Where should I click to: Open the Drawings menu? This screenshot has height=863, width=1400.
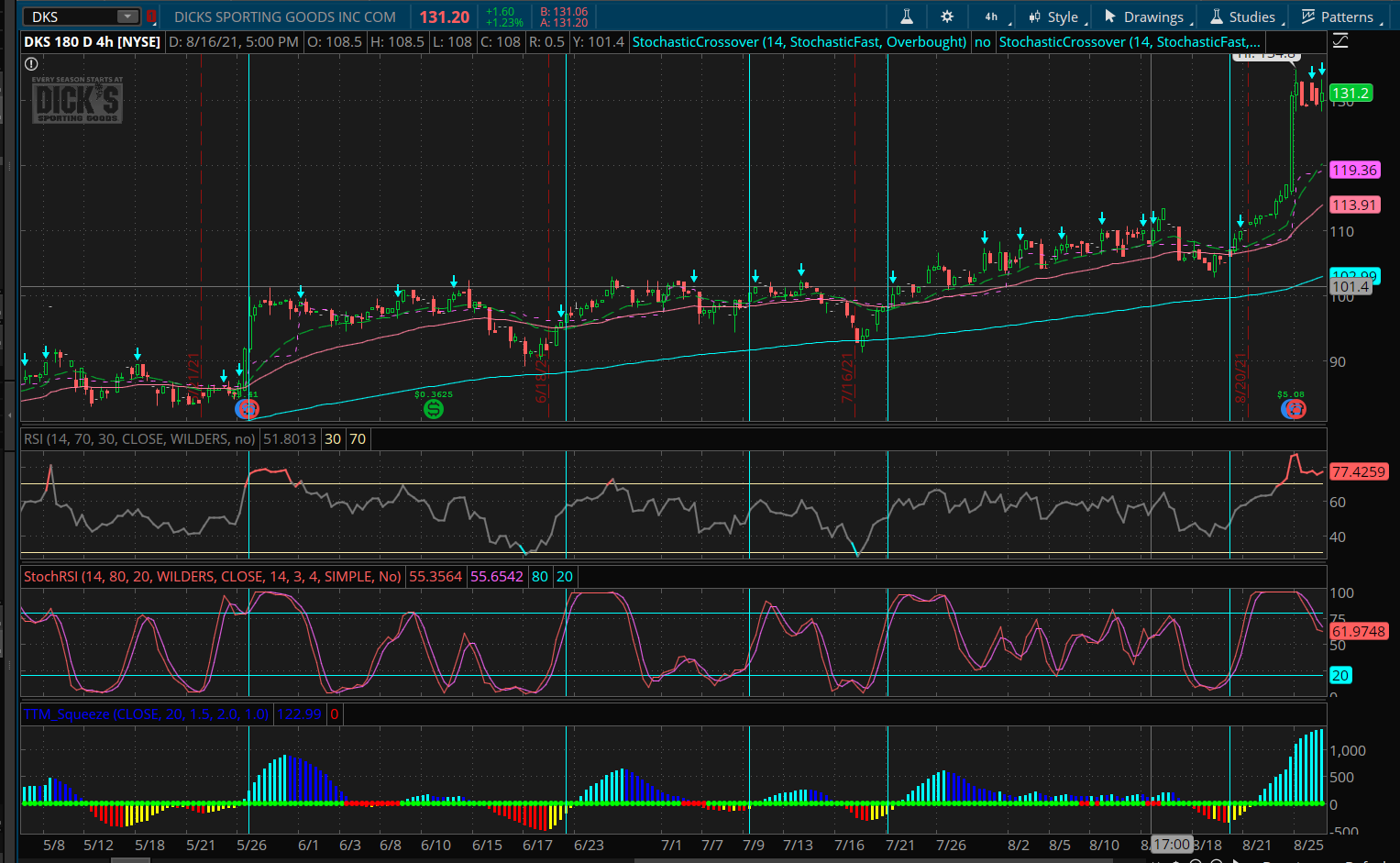1146,17
